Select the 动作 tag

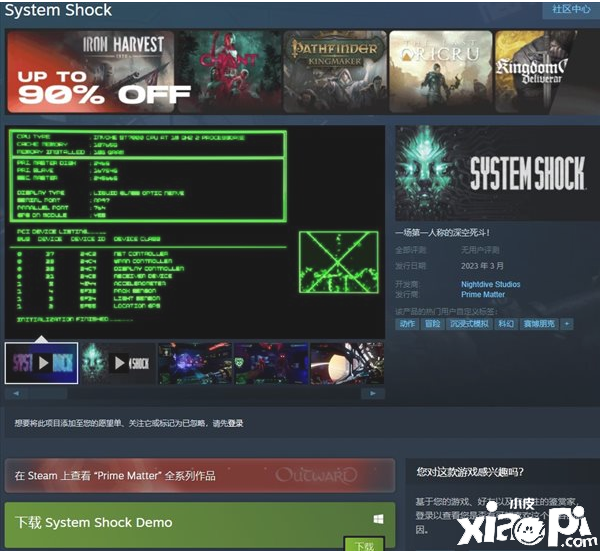(x=407, y=324)
